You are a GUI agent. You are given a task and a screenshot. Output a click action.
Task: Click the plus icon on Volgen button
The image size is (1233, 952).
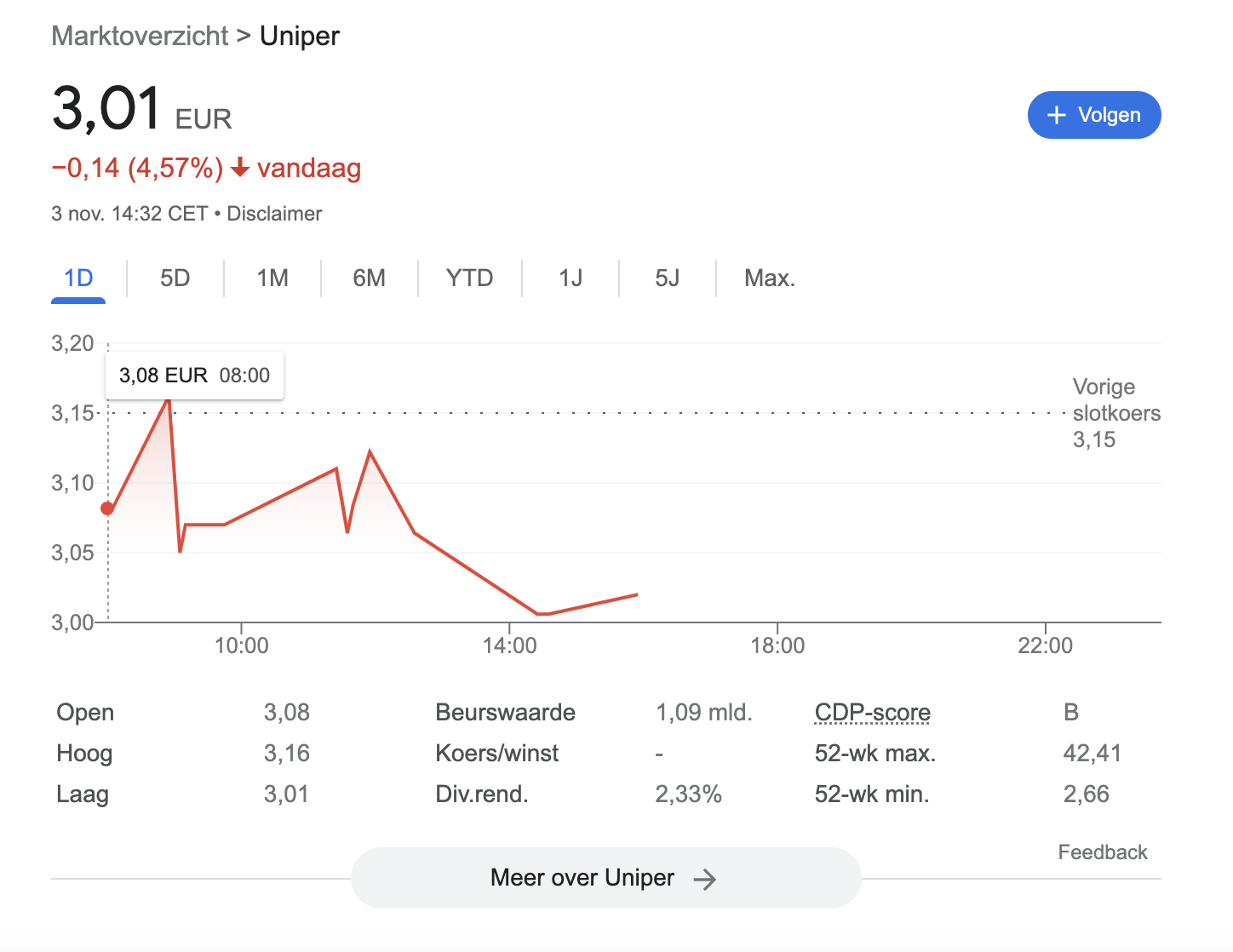click(1057, 115)
